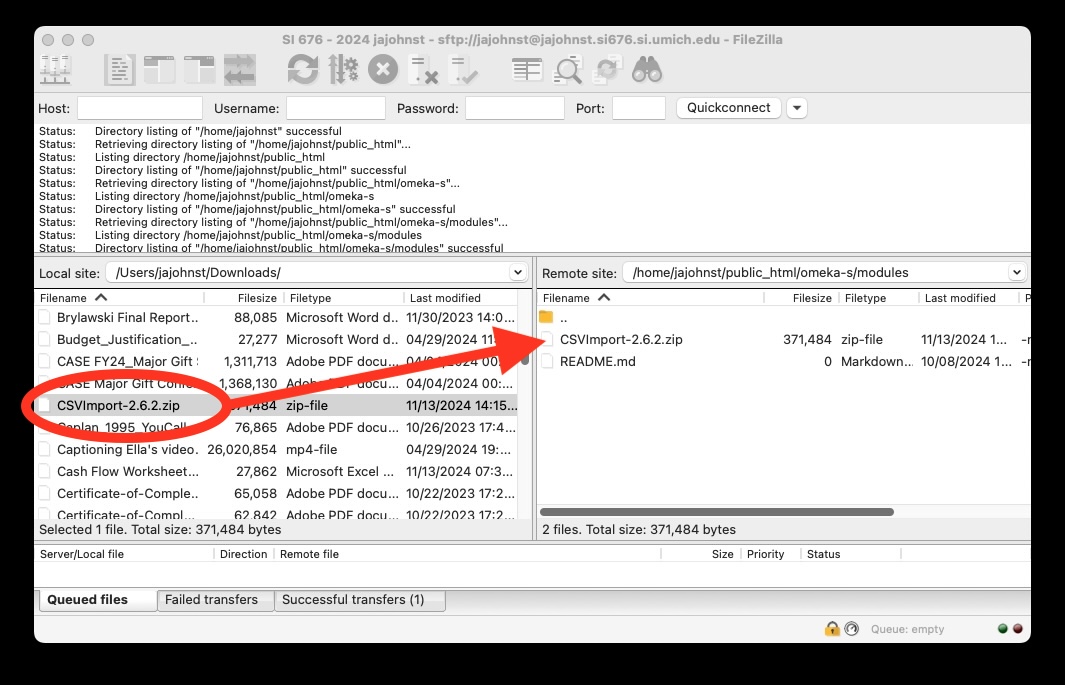This screenshot has width=1065, height=685.
Task: Toggle processing of the transfer queue
Action: tap(343, 70)
